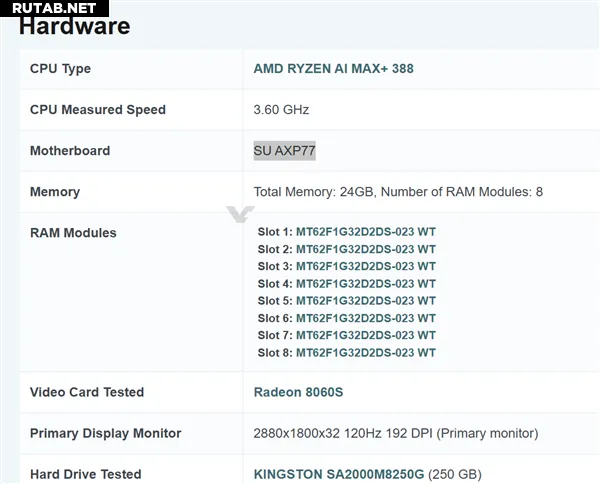Open the Slot 8 memory module link
The image size is (600, 484).
click(365, 352)
